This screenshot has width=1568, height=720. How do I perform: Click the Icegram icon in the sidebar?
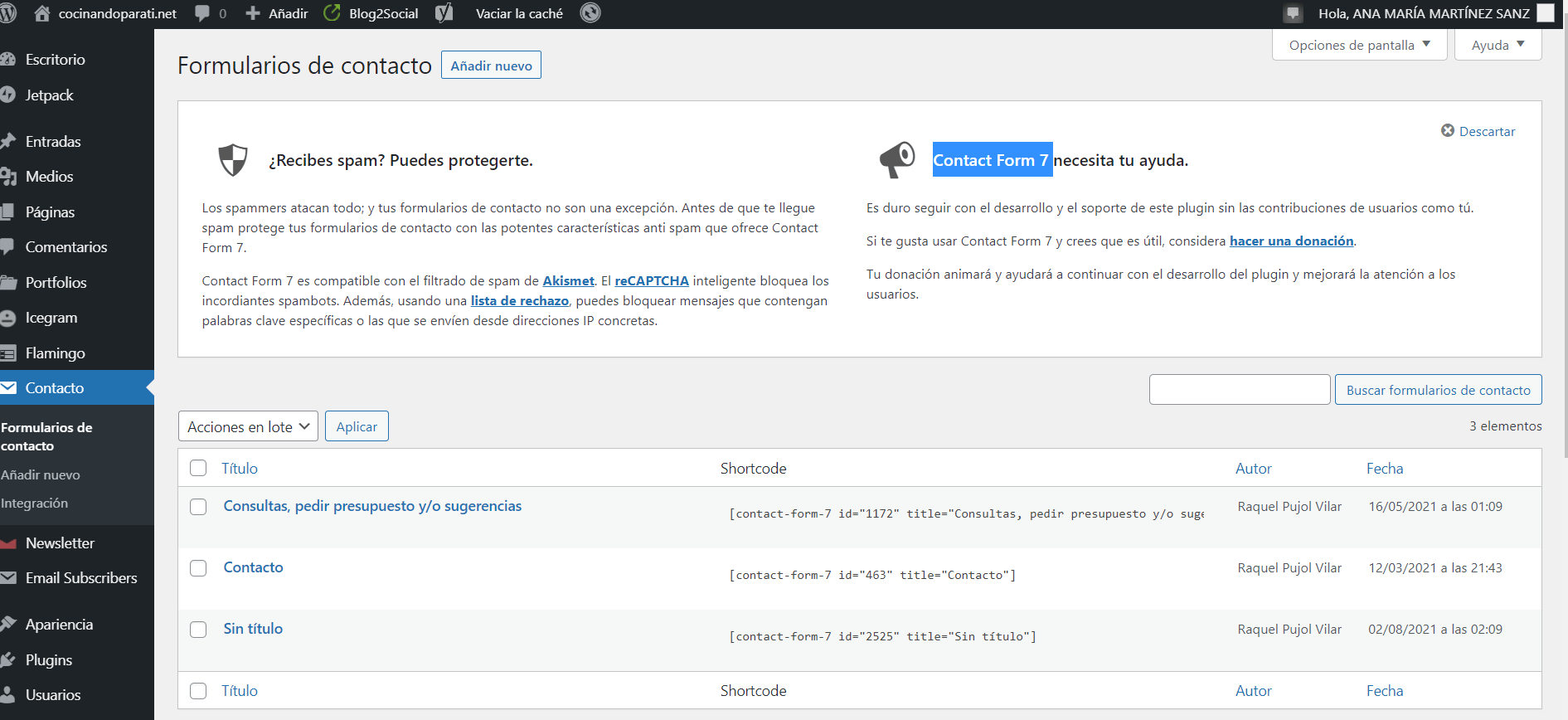click(x=8, y=318)
